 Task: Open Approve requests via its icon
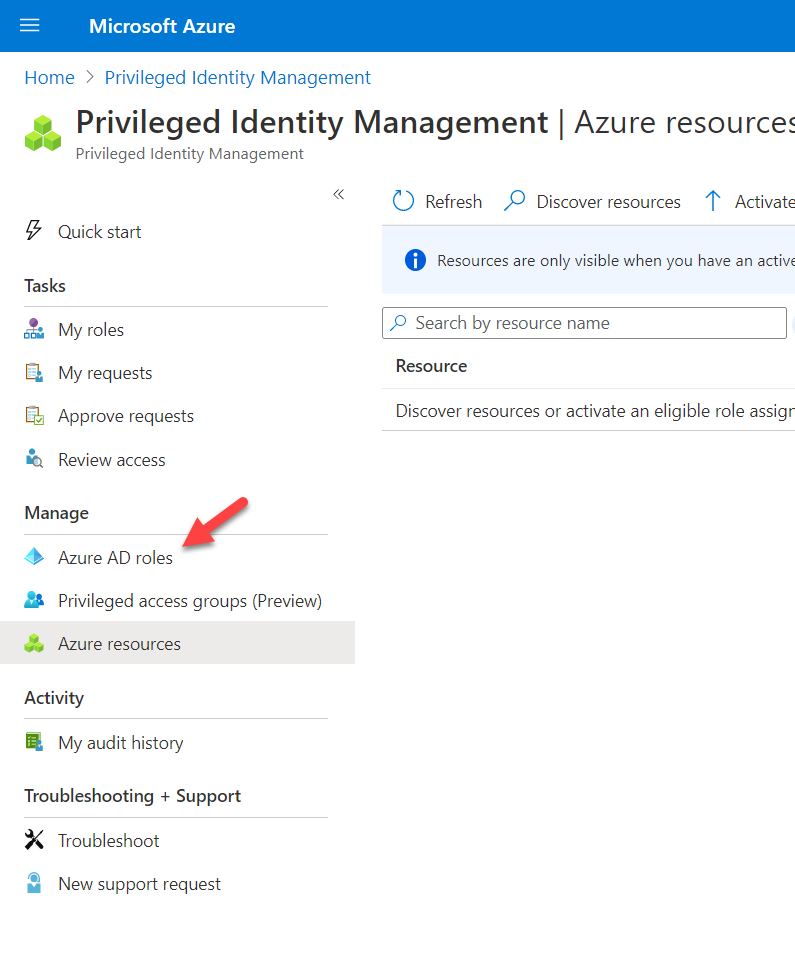[35, 415]
